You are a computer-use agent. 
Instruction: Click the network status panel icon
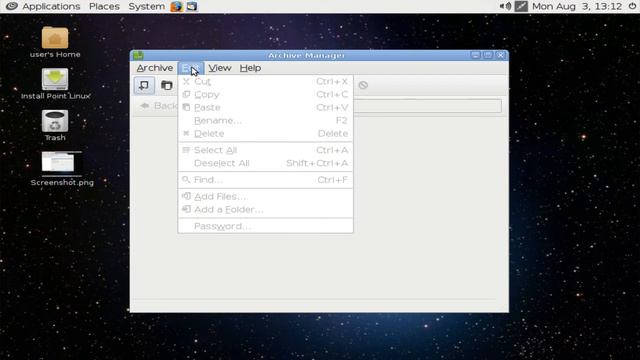521,7
